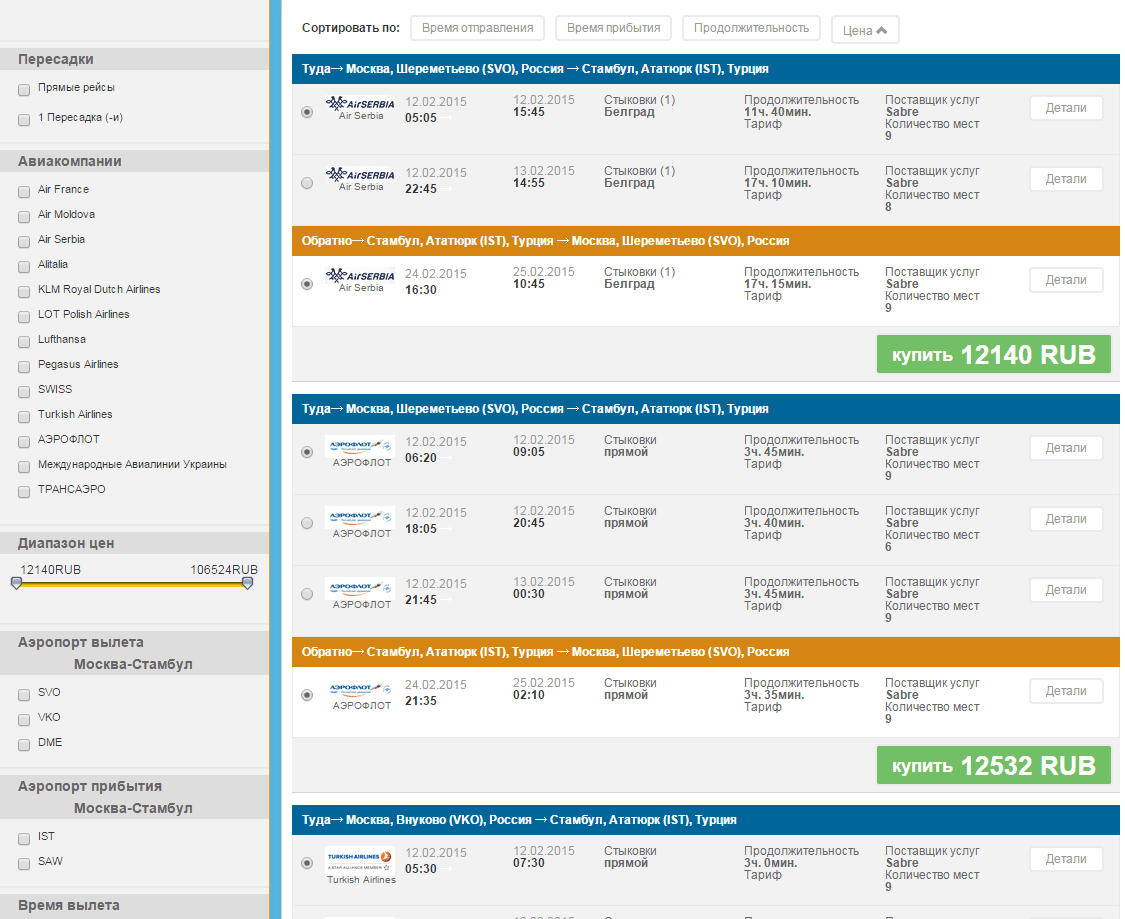The width and height of the screenshot is (1125, 919).
Task: Click the Air Serbia logo on the 05:05 flight
Action: coord(359,103)
